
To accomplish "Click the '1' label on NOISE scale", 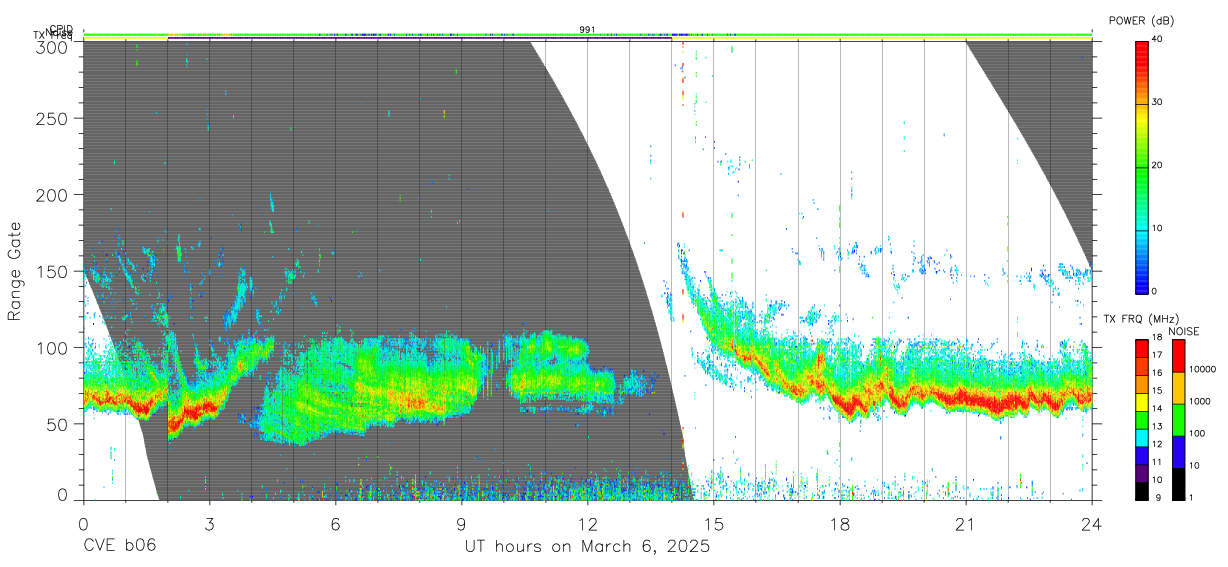I will point(1192,497).
